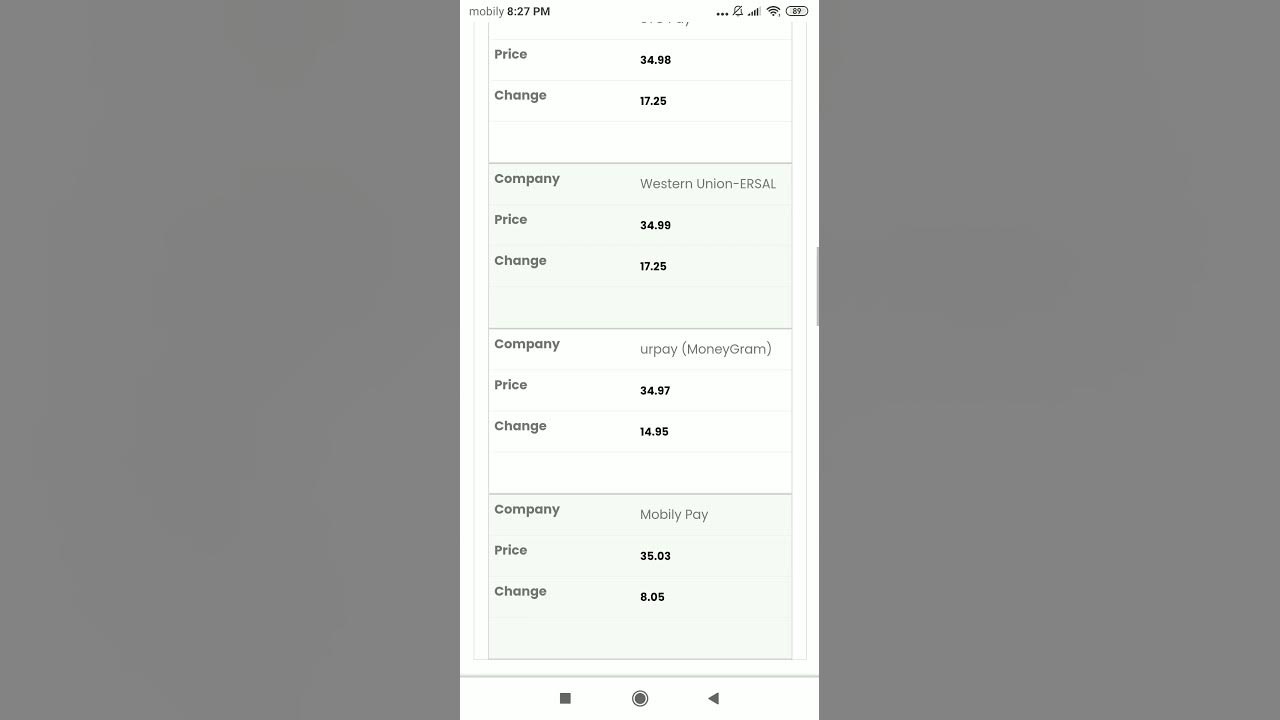Click the 34.99 price for Western Union-ERSAL
The image size is (1280, 720).
point(655,225)
